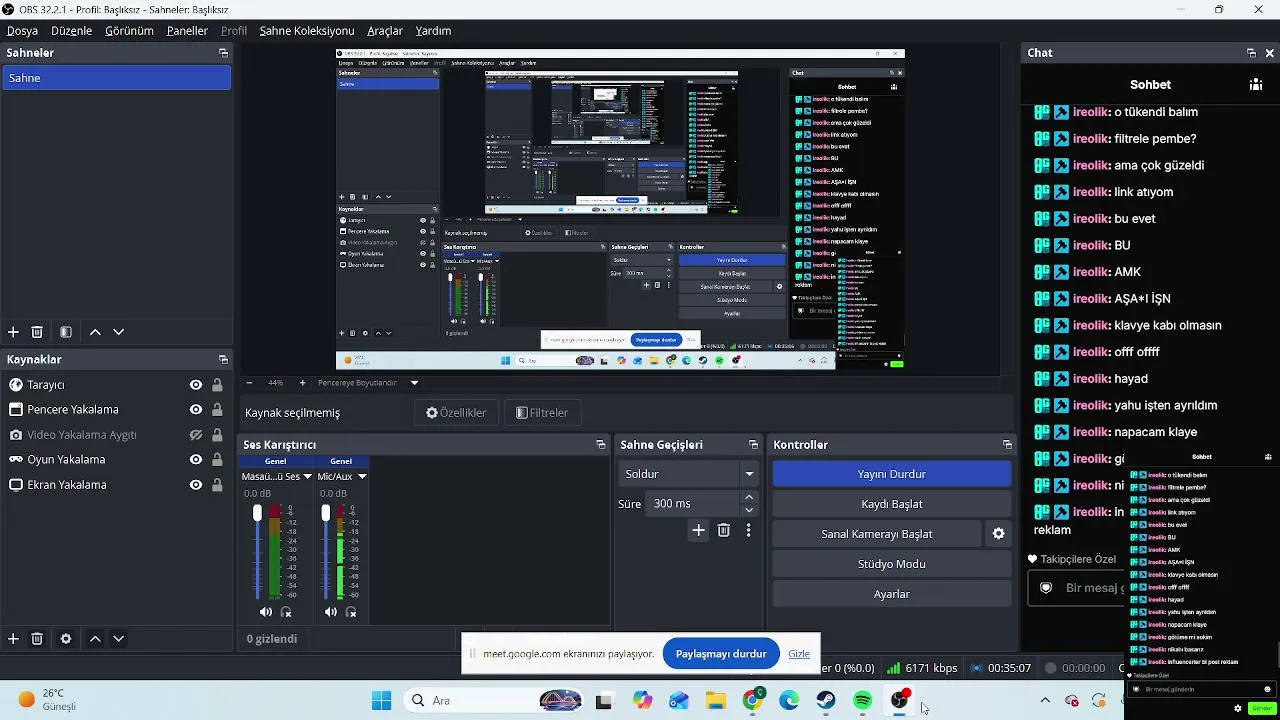Click Sanal Kamerayı Başlat button
The image size is (1280, 720).
point(877,534)
